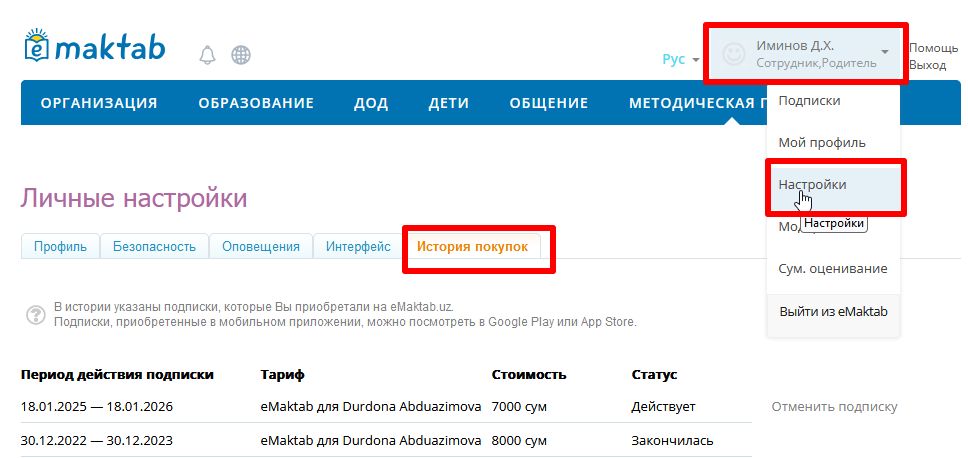Viewport: 968px width, 458px height.
Task: Click the Период действия подписки column header
Action: pos(117,375)
